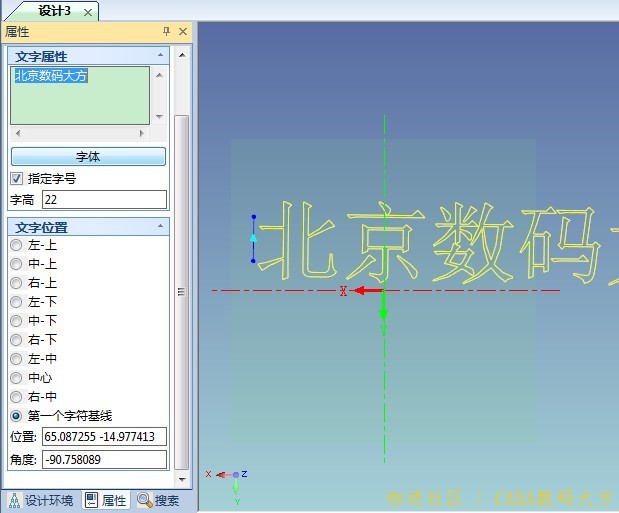Viewport: 619px width, 513px height.
Task: Choose the 中心 text position radio button
Action: coord(16,378)
